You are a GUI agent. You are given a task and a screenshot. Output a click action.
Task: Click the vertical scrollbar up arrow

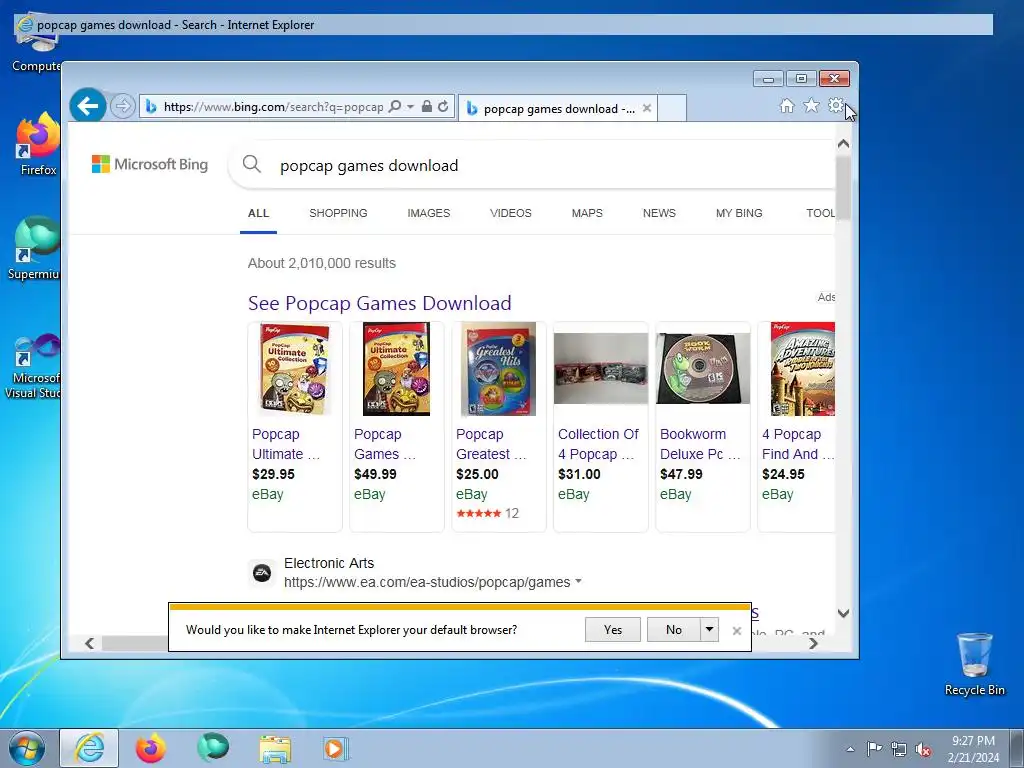[843, 144]
